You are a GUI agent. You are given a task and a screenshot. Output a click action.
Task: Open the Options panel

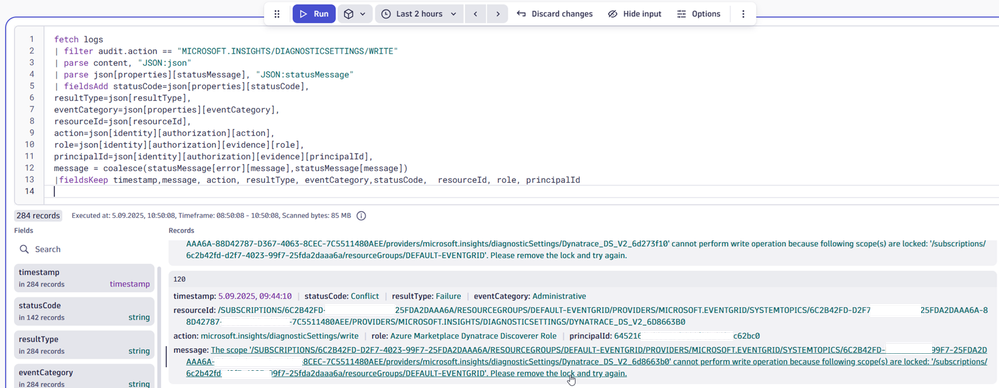699,14
